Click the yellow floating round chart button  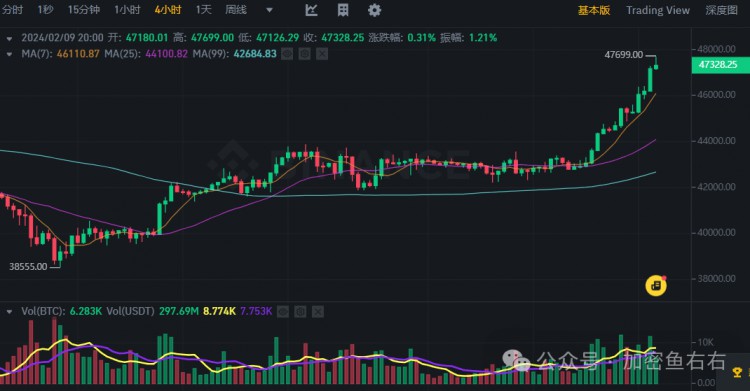(x=656, y=286)
